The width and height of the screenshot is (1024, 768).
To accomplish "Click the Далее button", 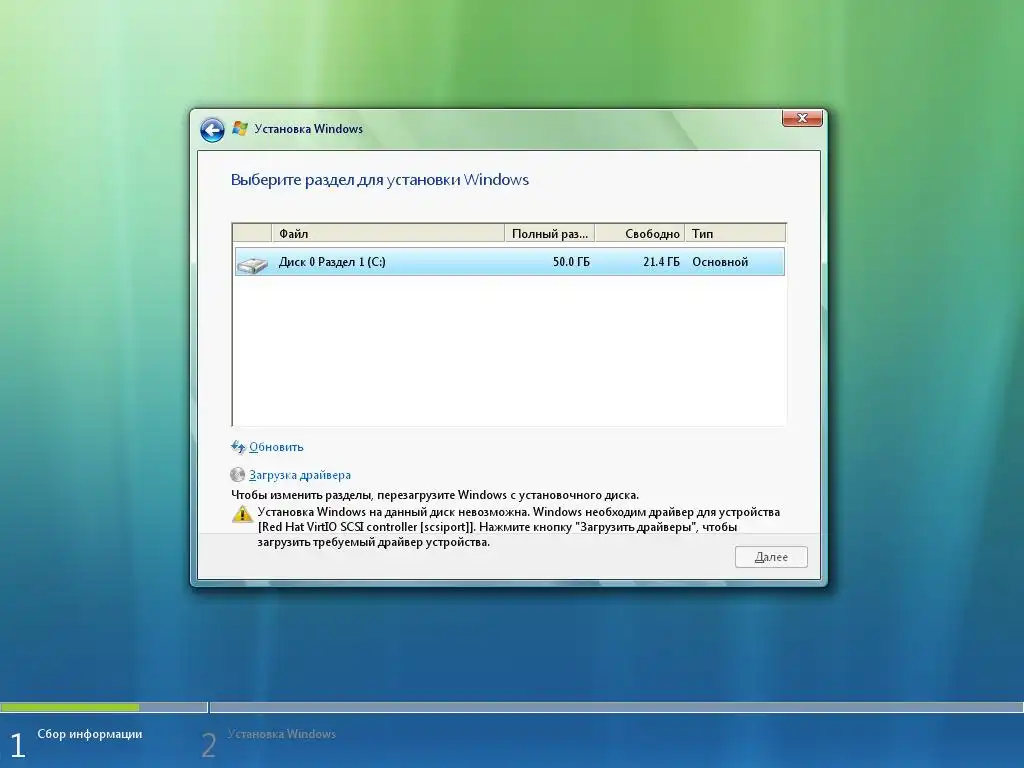I will [x=771, y=557].
